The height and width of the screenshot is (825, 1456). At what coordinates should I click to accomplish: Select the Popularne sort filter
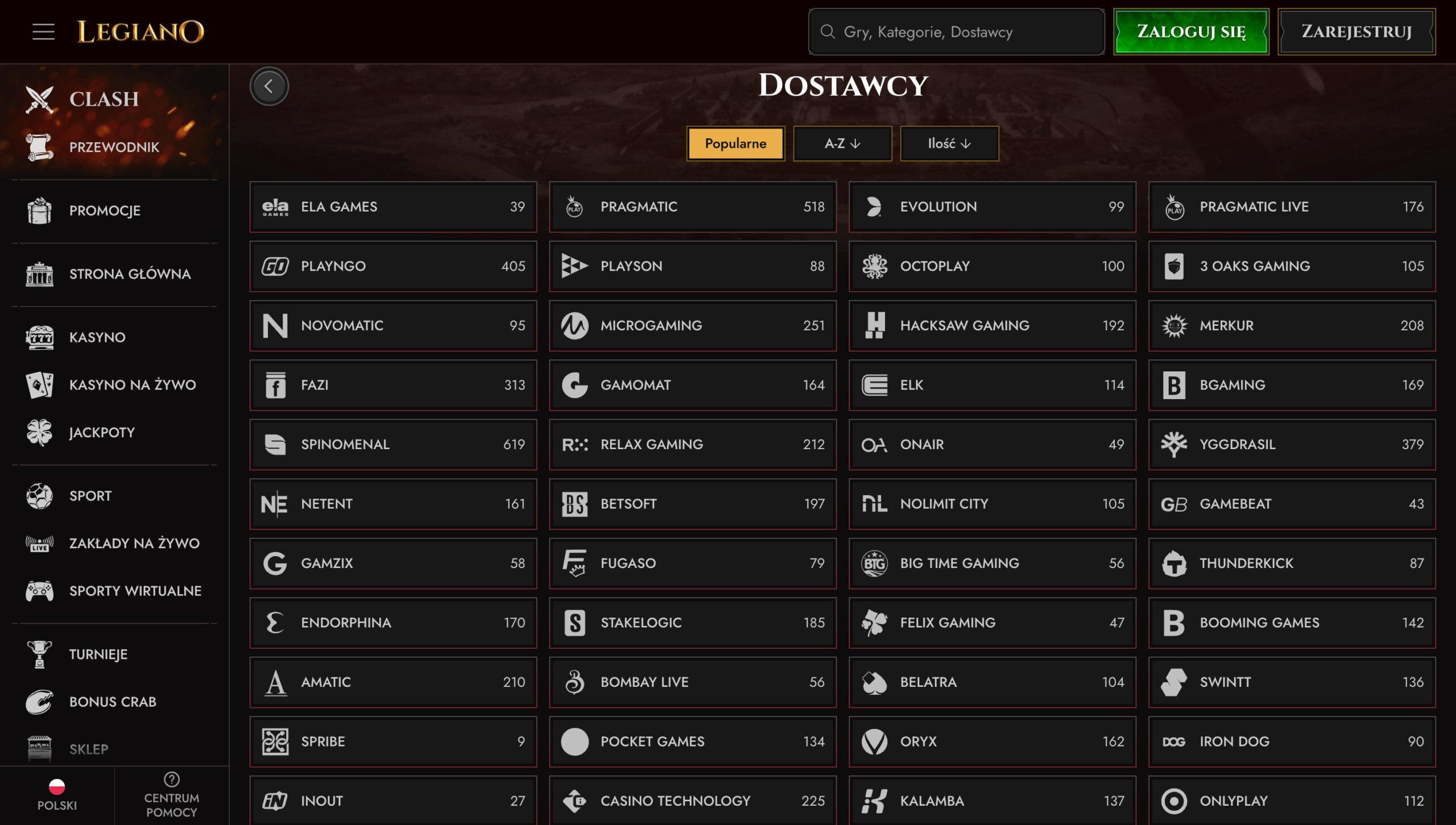(735, 143)
